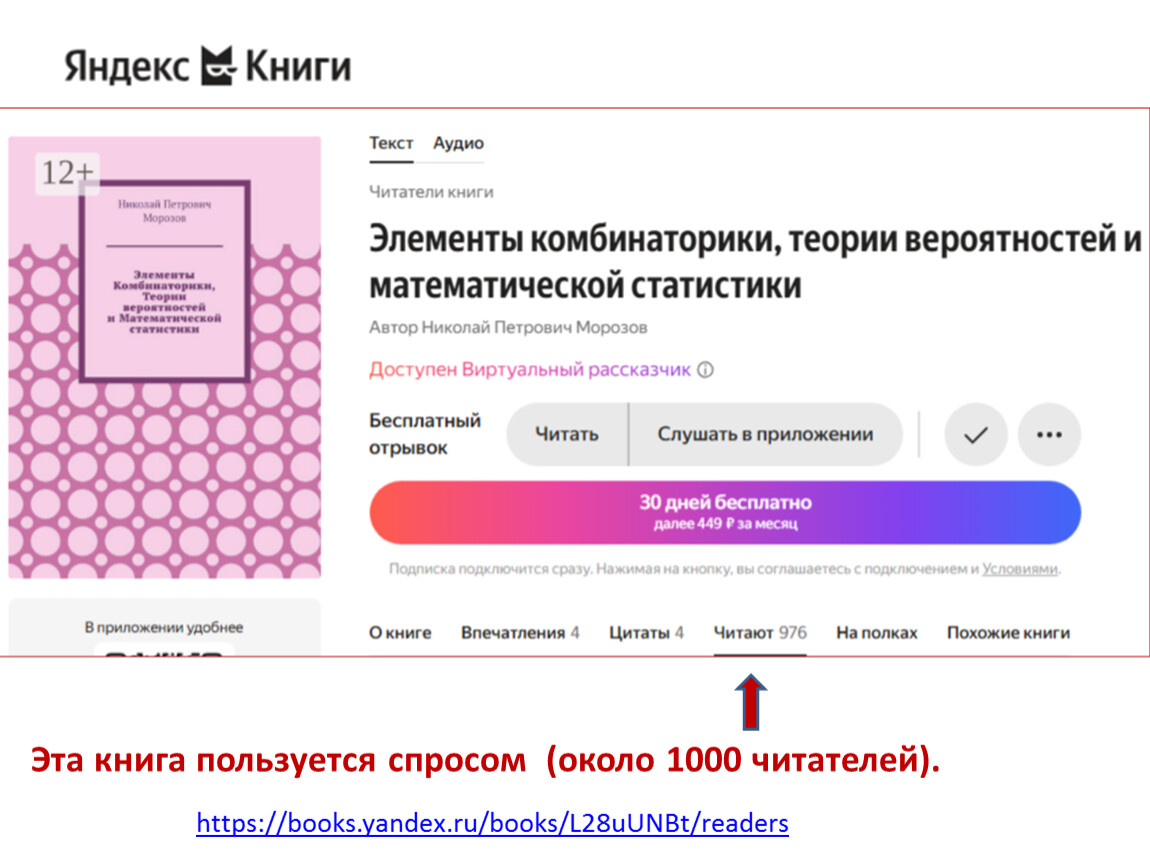The image size is (1150, 864).
Task: Click the book title Элементы комбинаторики heading
Action: 755,262
